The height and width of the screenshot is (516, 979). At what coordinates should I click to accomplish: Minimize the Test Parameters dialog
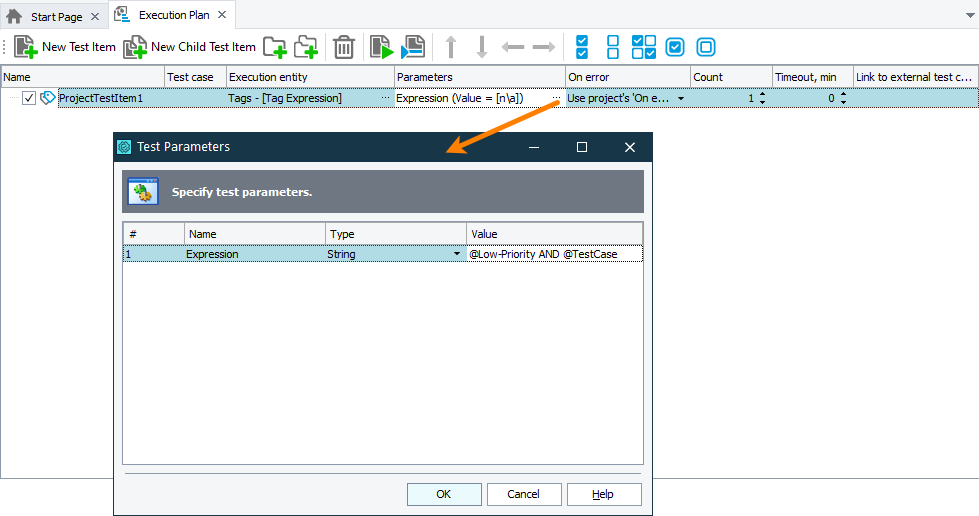click(x=534, y=147)
